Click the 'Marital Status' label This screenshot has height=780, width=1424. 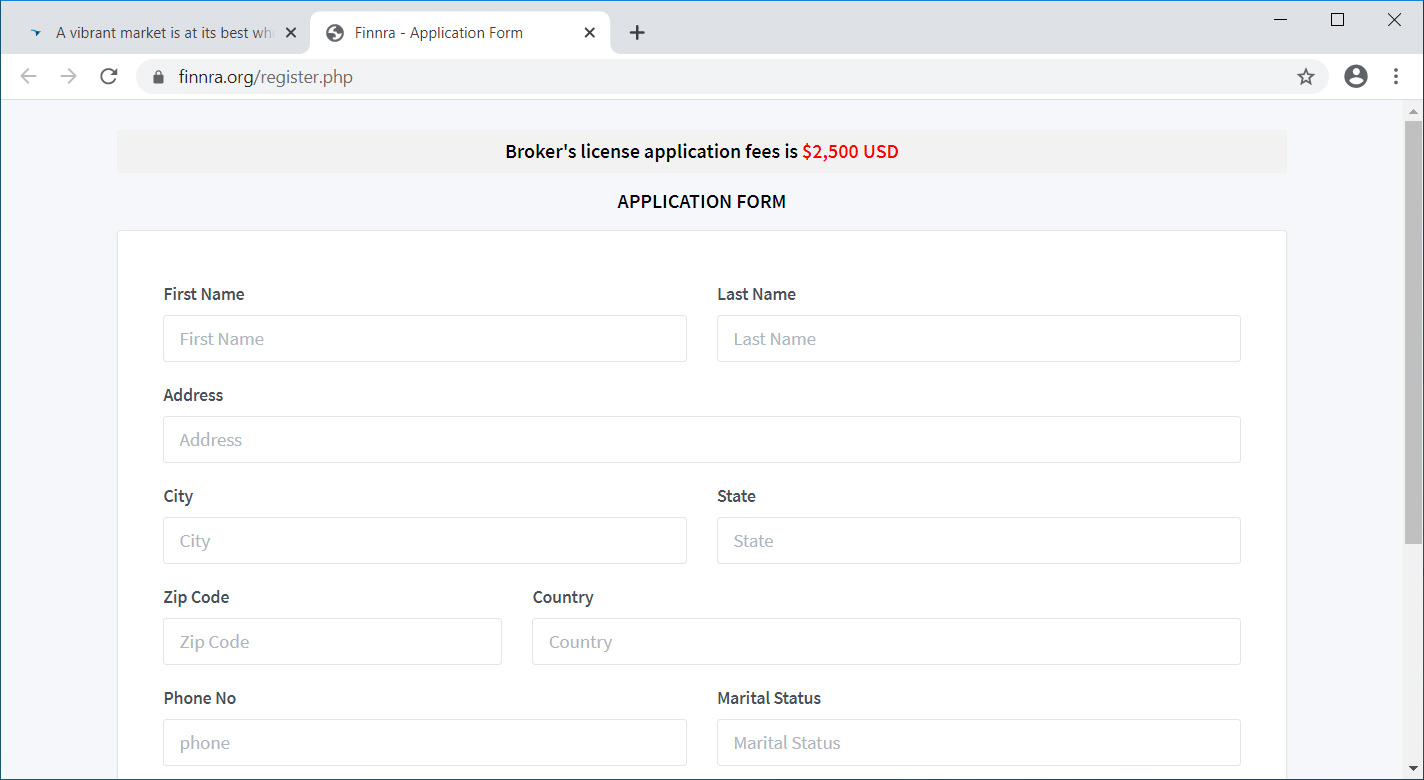coord(769,698)
